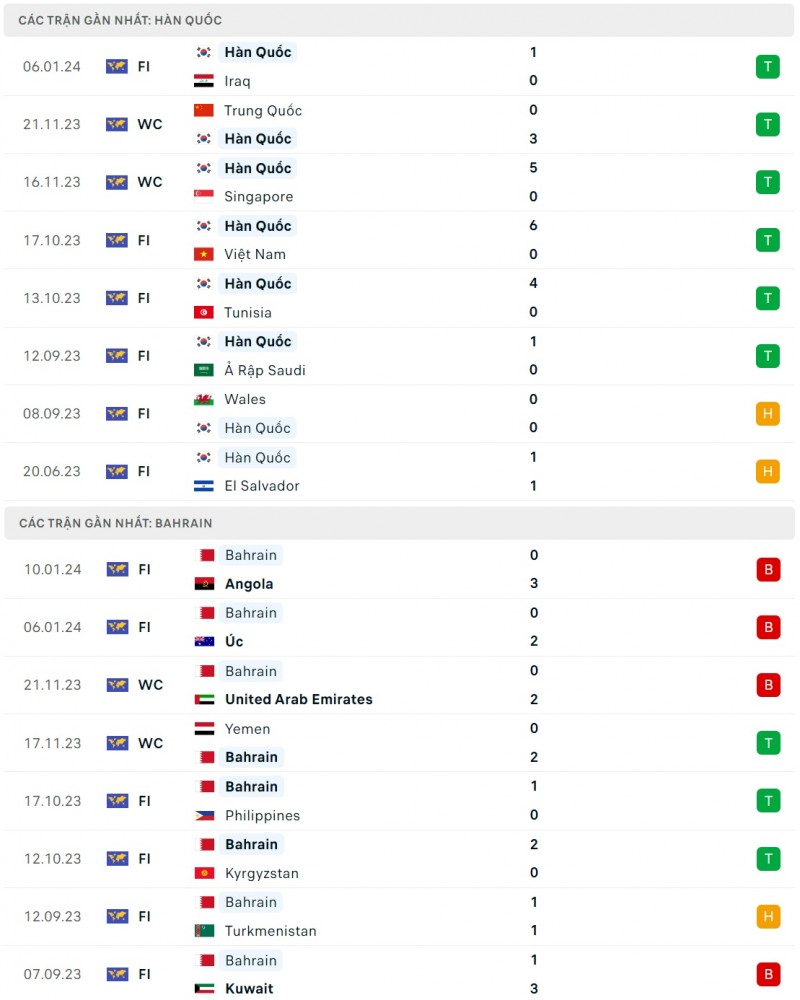Click the Iraq flag icon
The image size is (800, 1000).
point(204,81)
